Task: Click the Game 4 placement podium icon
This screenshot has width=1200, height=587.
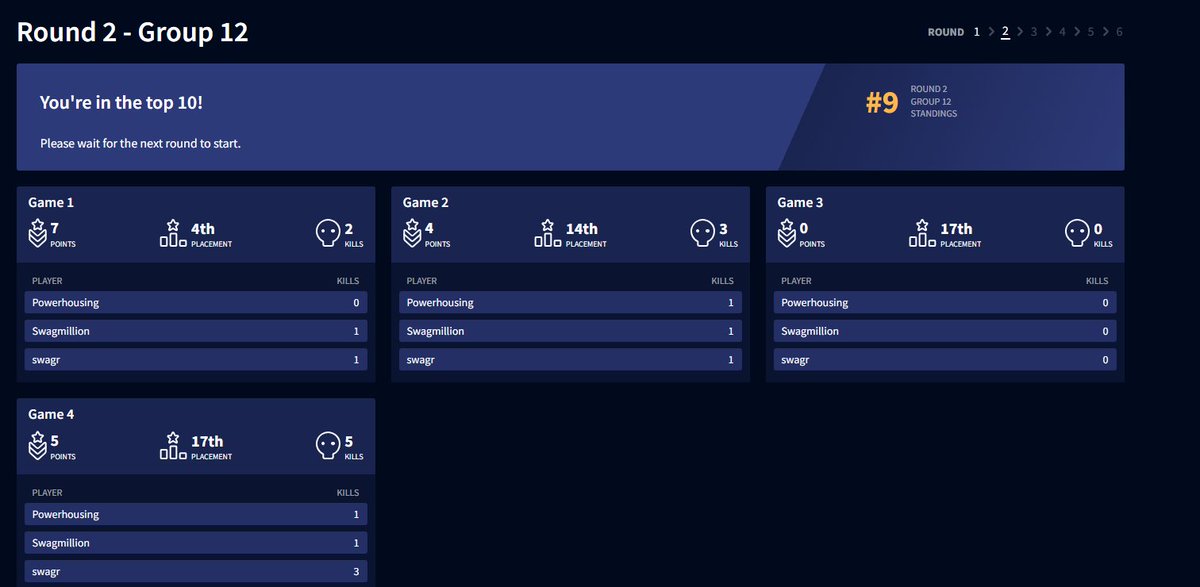Action: (x=173, y=445)
